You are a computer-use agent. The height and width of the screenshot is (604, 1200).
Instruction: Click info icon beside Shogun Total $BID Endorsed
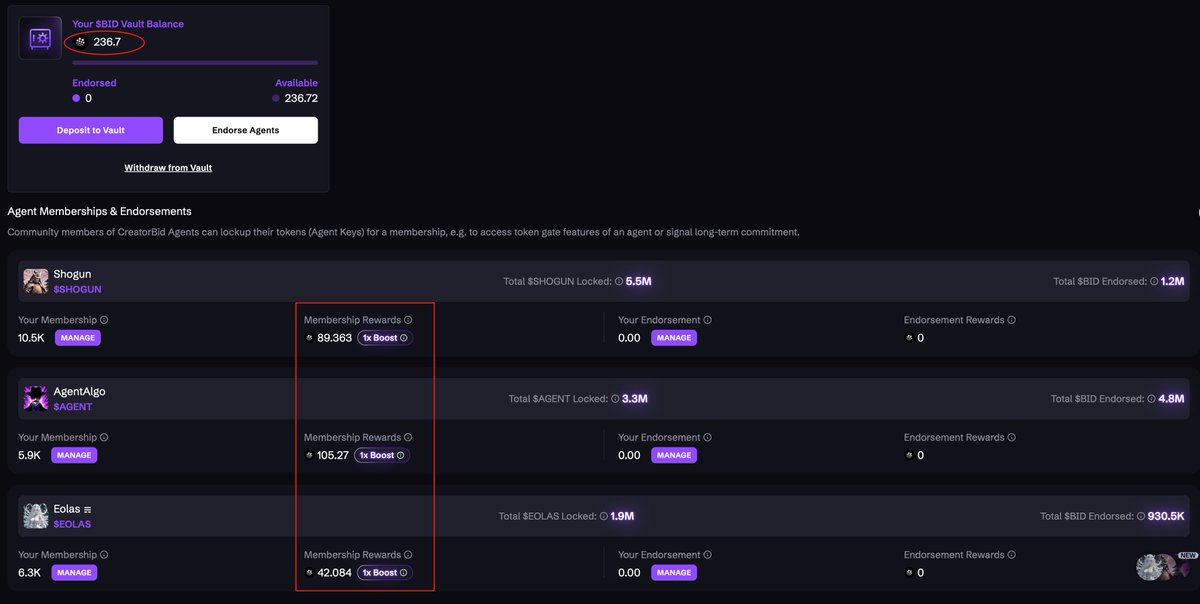tap(1154, 282)
